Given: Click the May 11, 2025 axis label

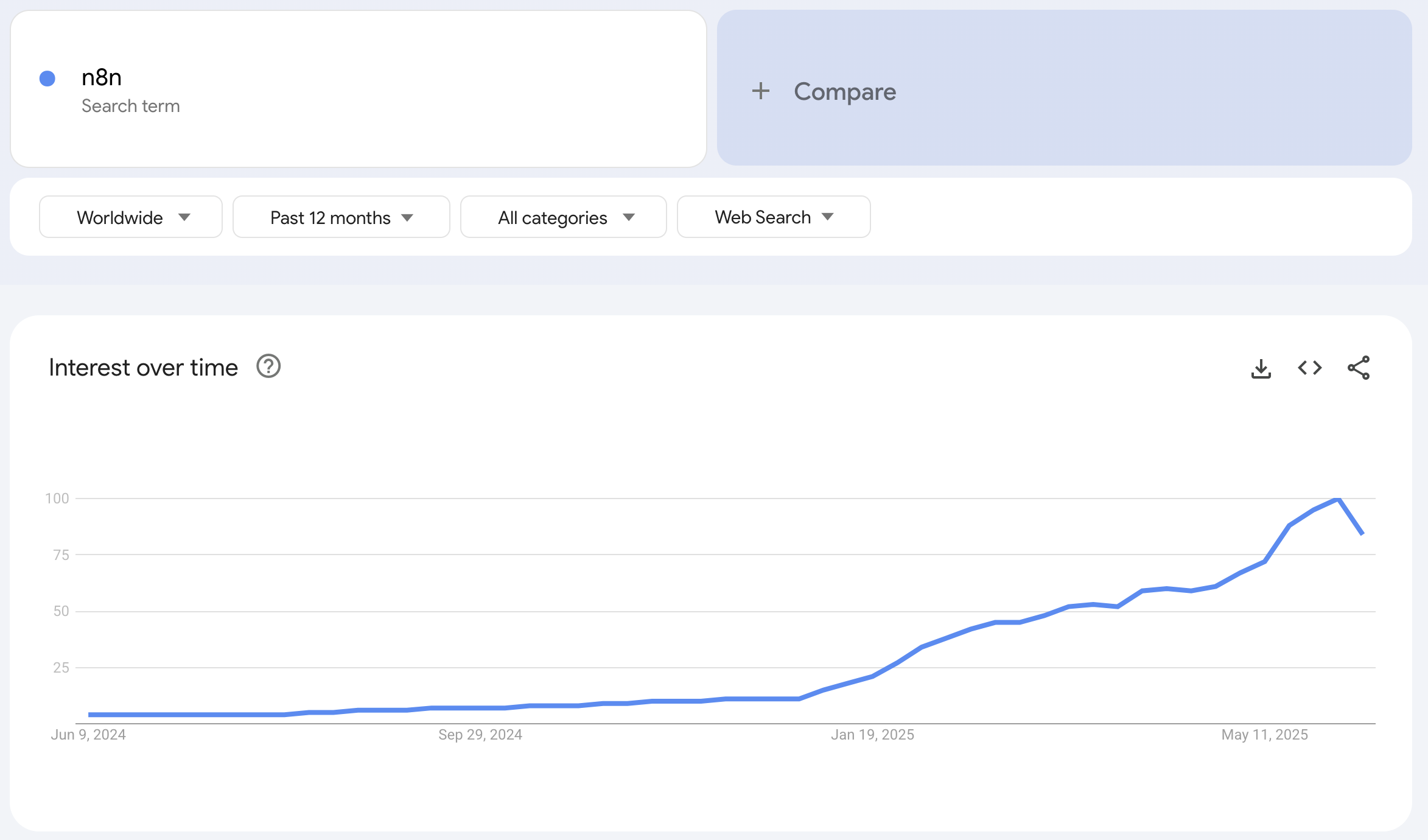Looking at the screenshot, I should pos(1264,735).
